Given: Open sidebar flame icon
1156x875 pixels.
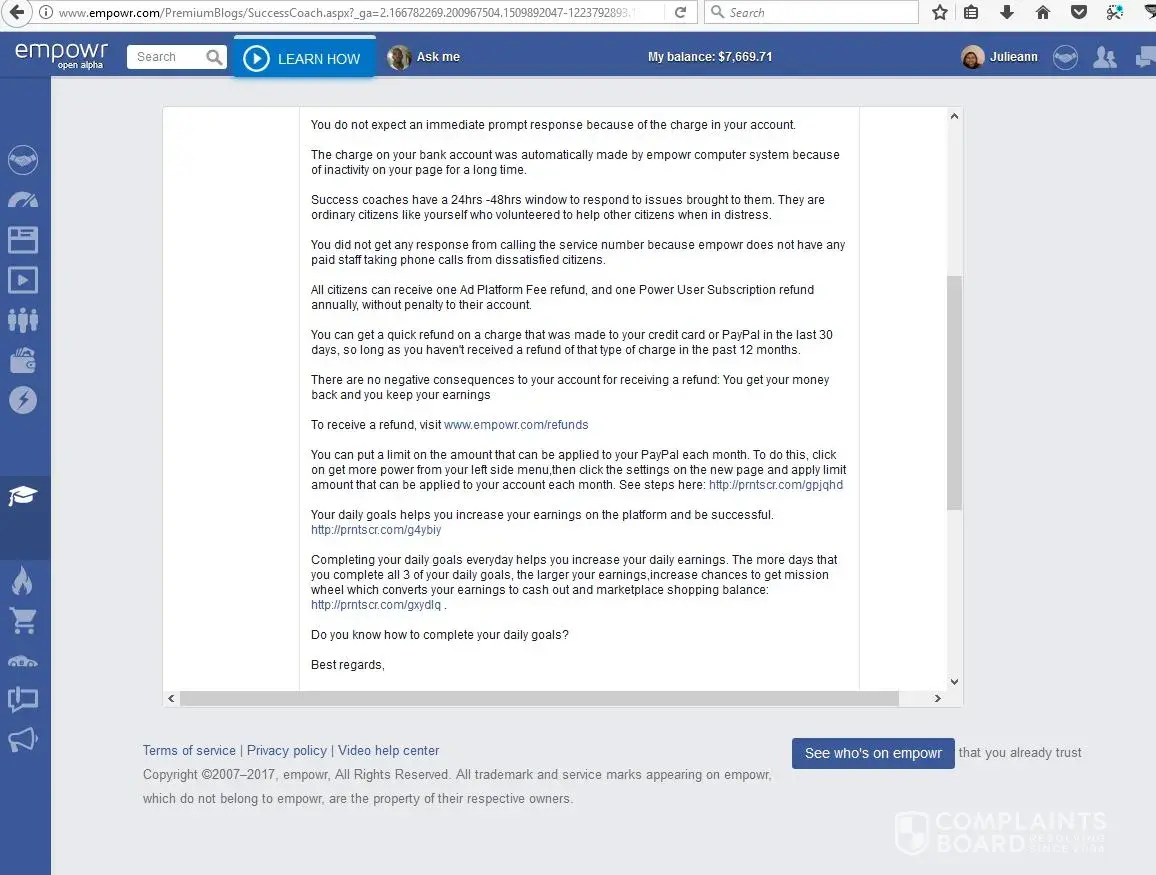Looking at the screenshot, I should click(23, 581).
